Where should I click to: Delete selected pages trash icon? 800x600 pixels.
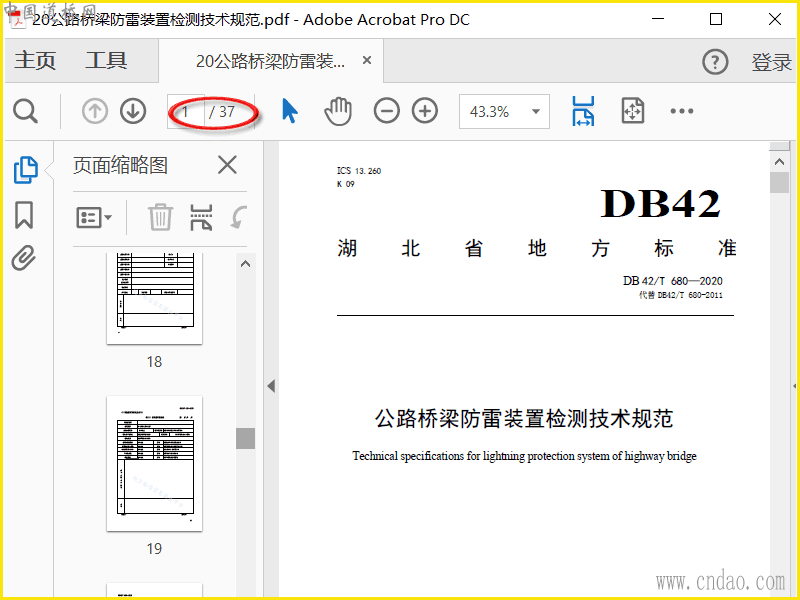(x=161, y=217)
